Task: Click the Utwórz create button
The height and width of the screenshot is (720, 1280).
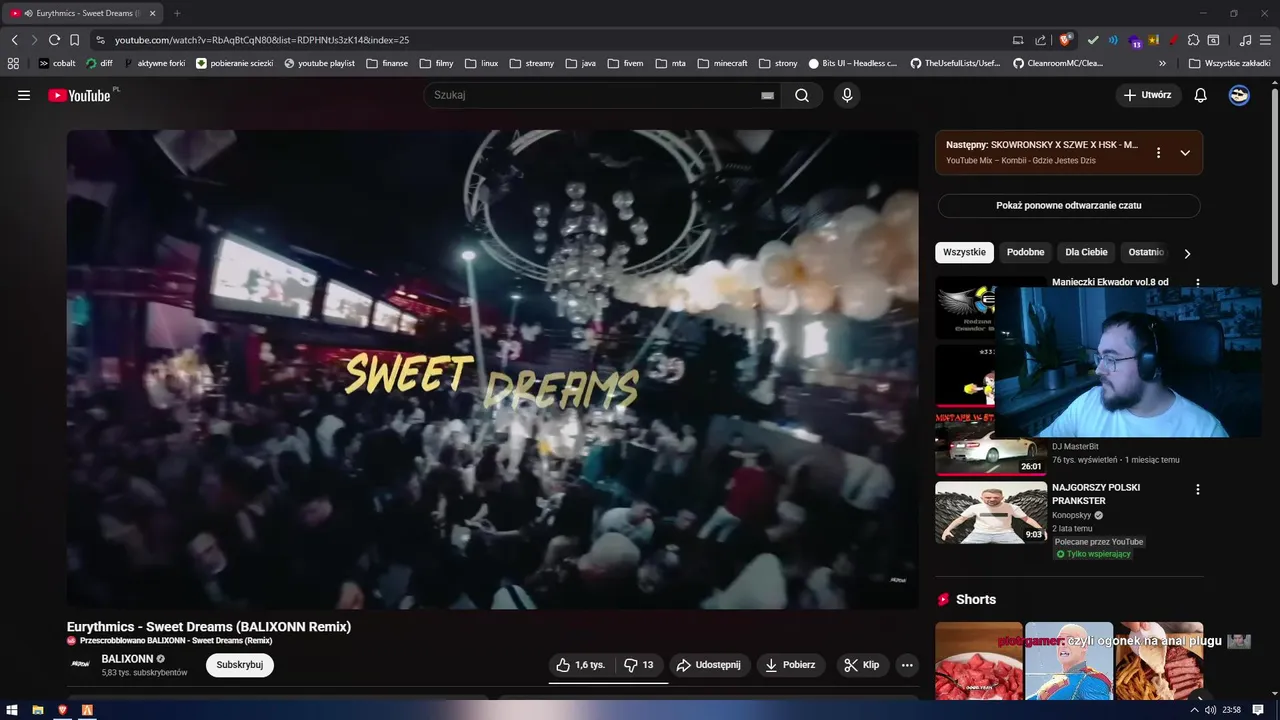Action: [x=1148, y=95]
